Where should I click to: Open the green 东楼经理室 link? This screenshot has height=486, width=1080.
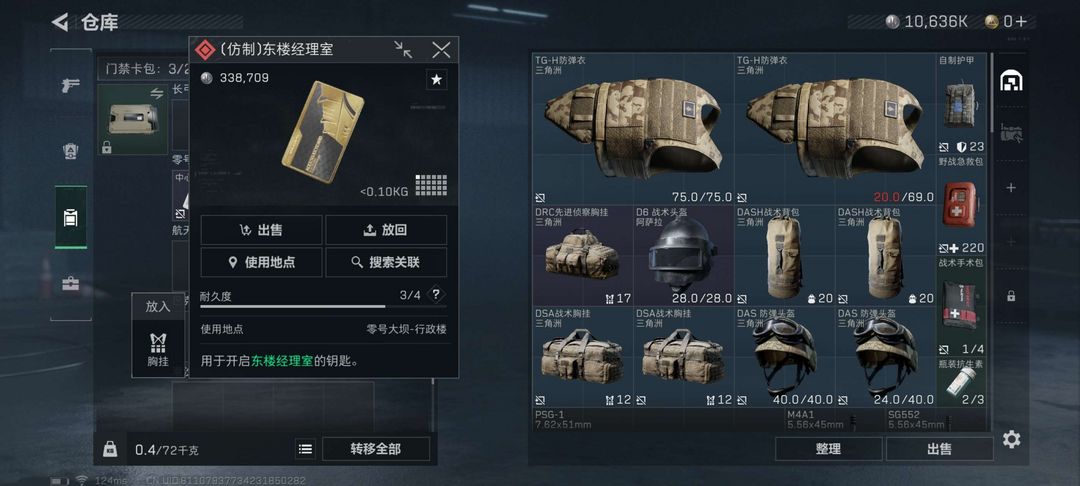282,361
